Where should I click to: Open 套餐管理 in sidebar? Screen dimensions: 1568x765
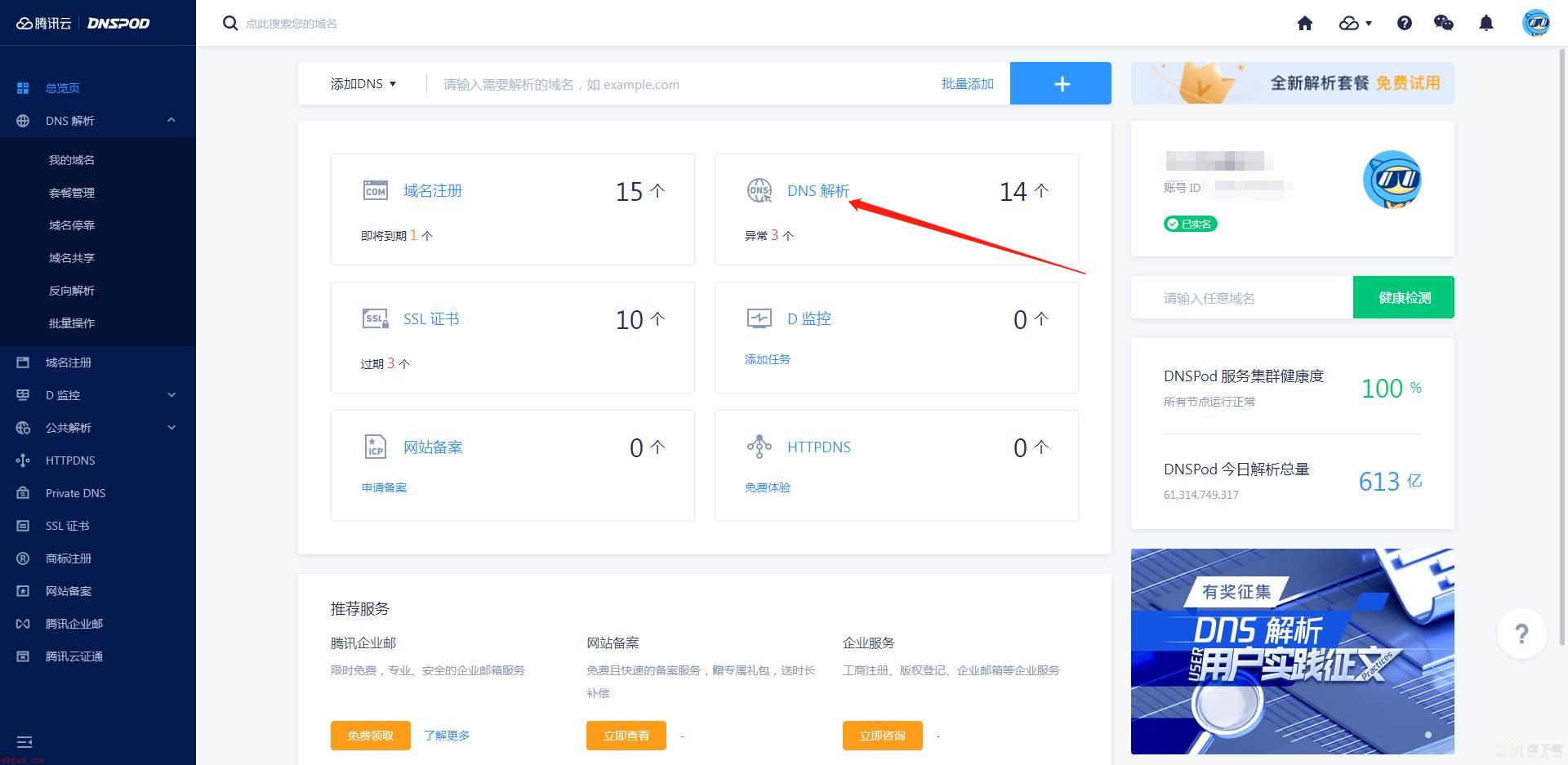pos(72,193)
